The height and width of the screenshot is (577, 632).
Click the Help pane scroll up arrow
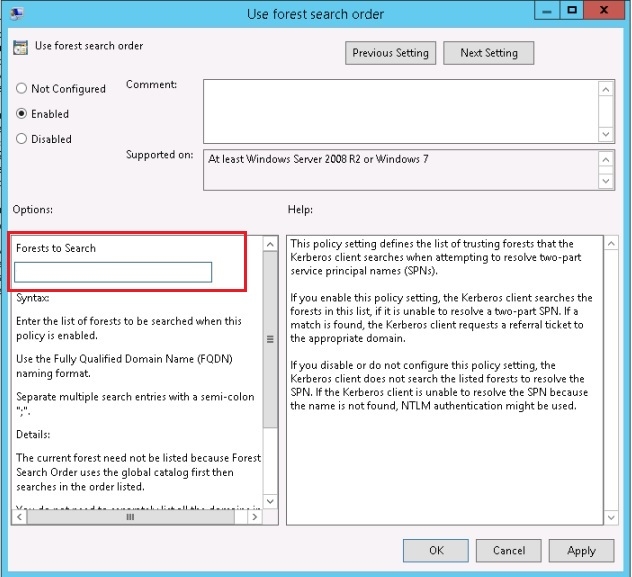[x=606, y=244]
